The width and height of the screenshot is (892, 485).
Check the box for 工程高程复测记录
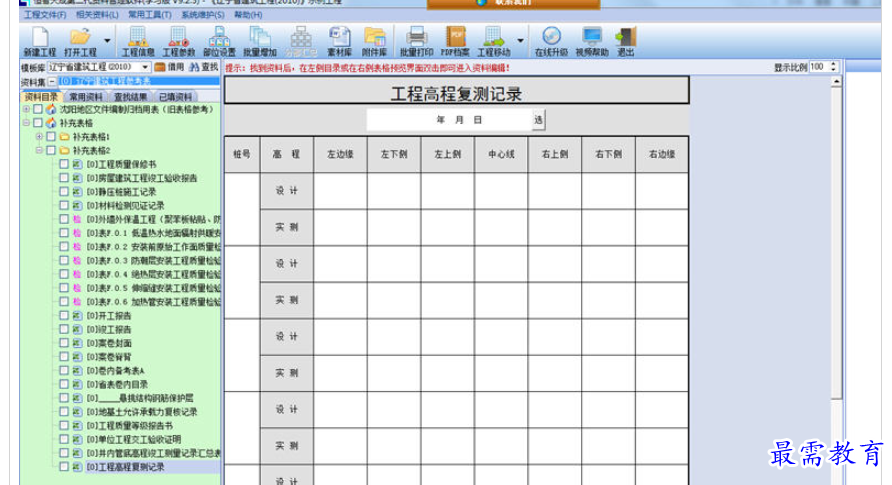64,467
